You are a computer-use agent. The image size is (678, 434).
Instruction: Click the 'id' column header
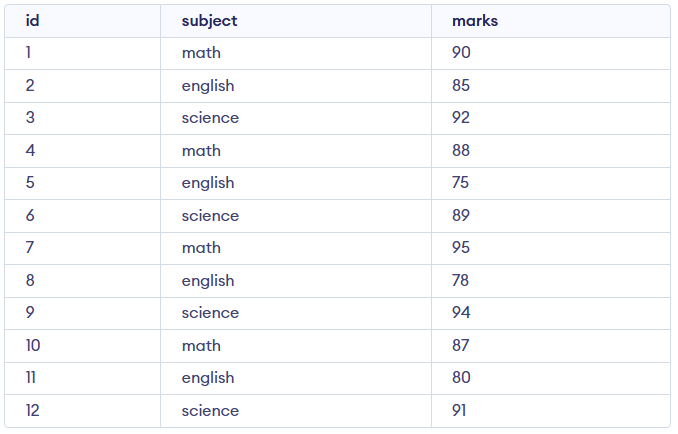pyautogui.click(x=32, y=21)
